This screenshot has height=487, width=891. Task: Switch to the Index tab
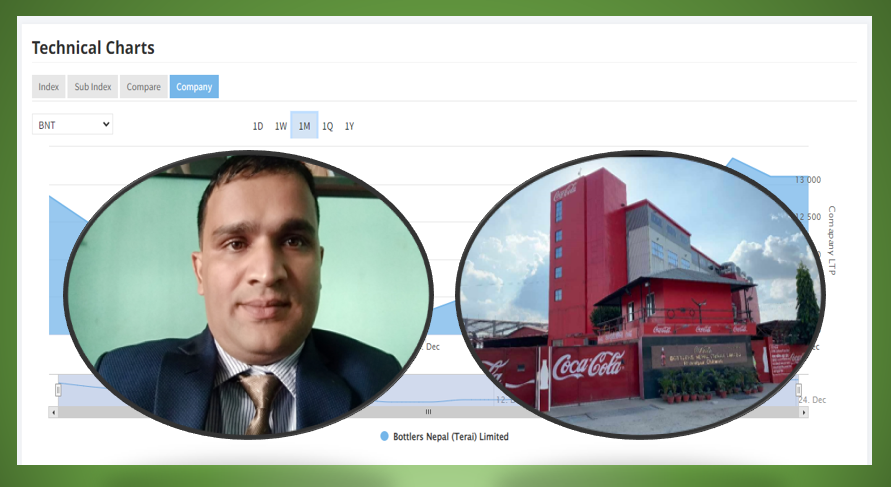(x=48, y=87)
